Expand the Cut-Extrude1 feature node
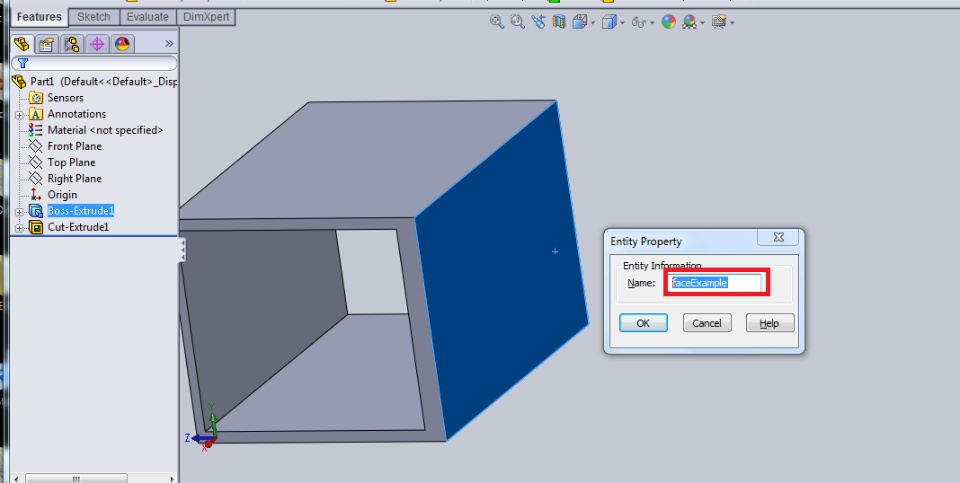The width and height of the screenshot is (960, 483). pyautogui.click(x=19, y=228)
